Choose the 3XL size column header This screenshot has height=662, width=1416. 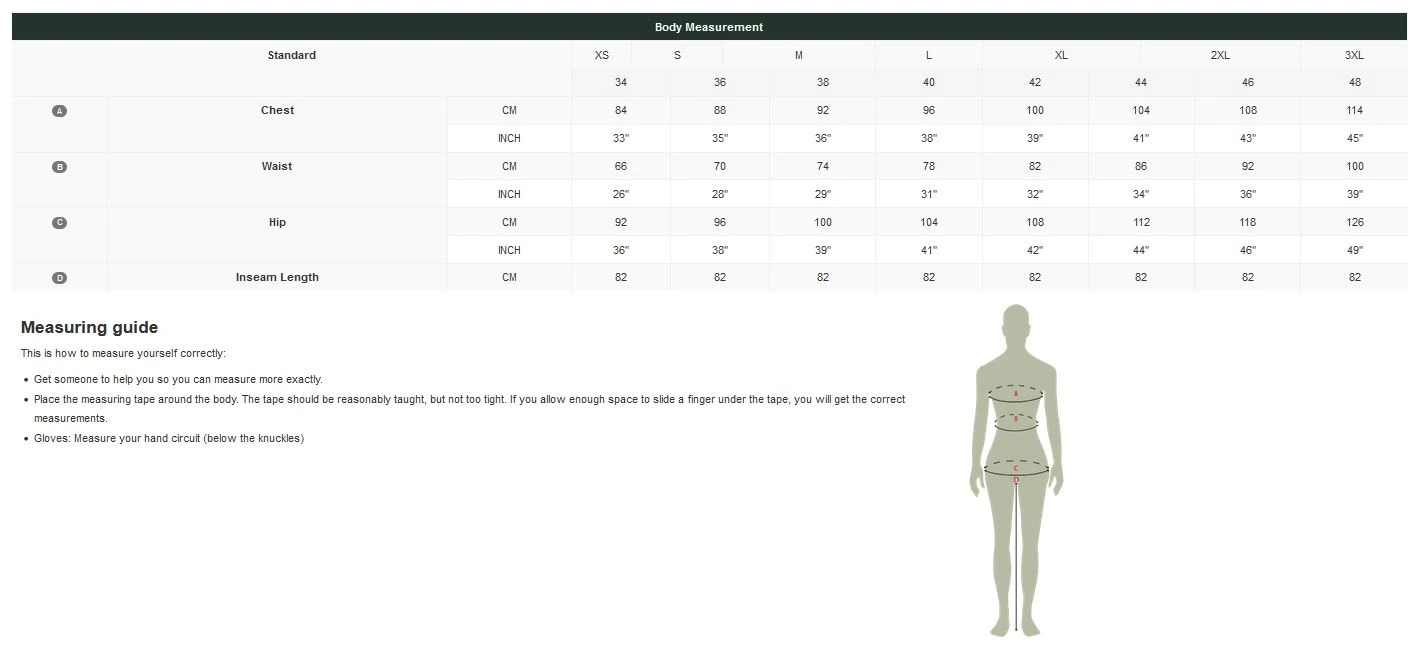[1354, 56]
